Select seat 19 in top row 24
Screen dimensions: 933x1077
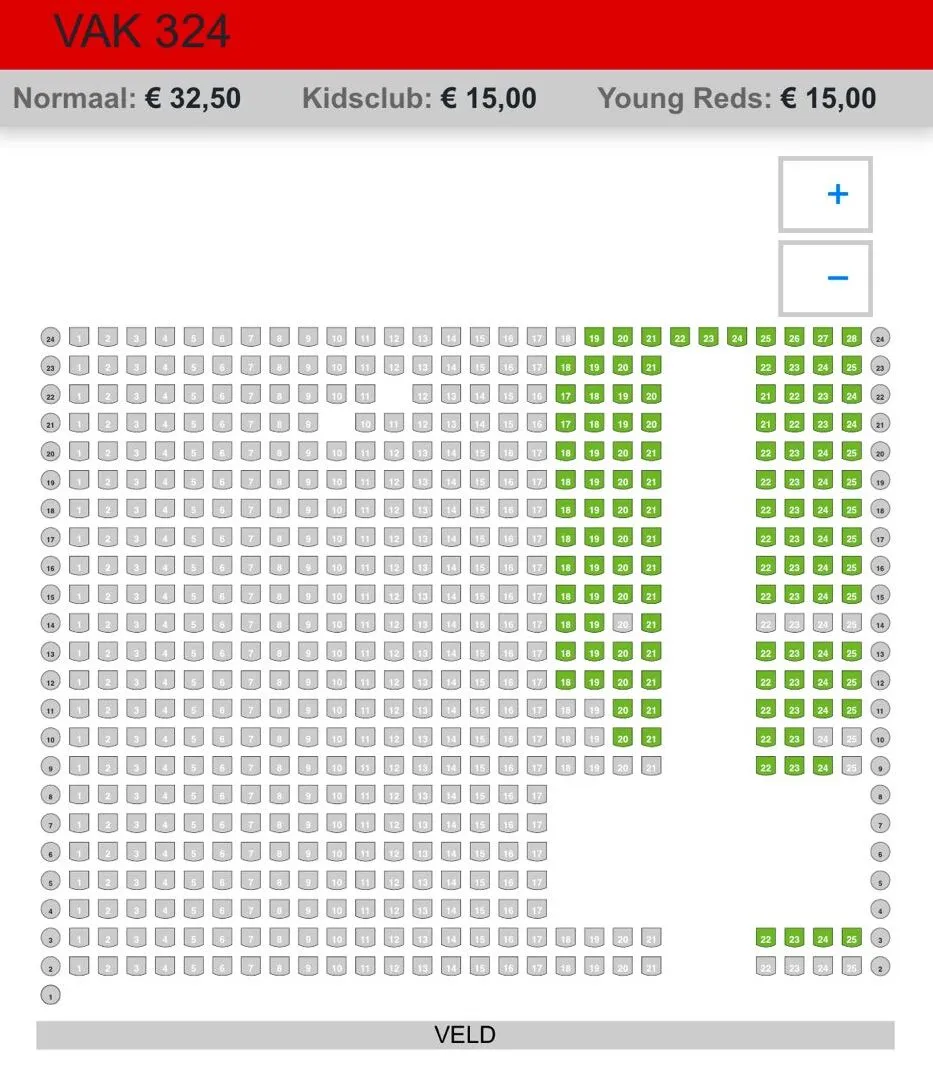tap(594, 338)
